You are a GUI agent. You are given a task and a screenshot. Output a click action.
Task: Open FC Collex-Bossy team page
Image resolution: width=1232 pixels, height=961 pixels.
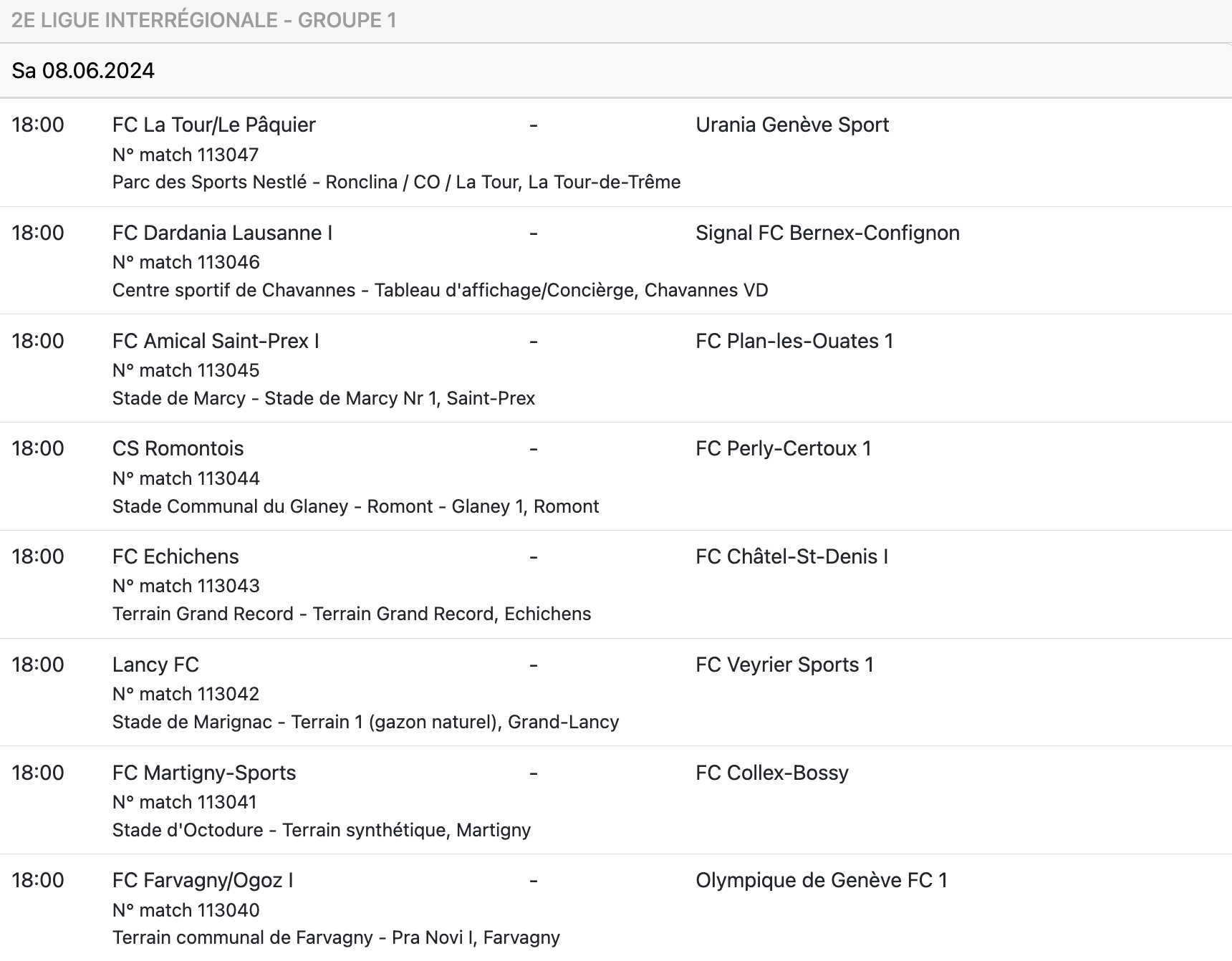tap(771, 773)
